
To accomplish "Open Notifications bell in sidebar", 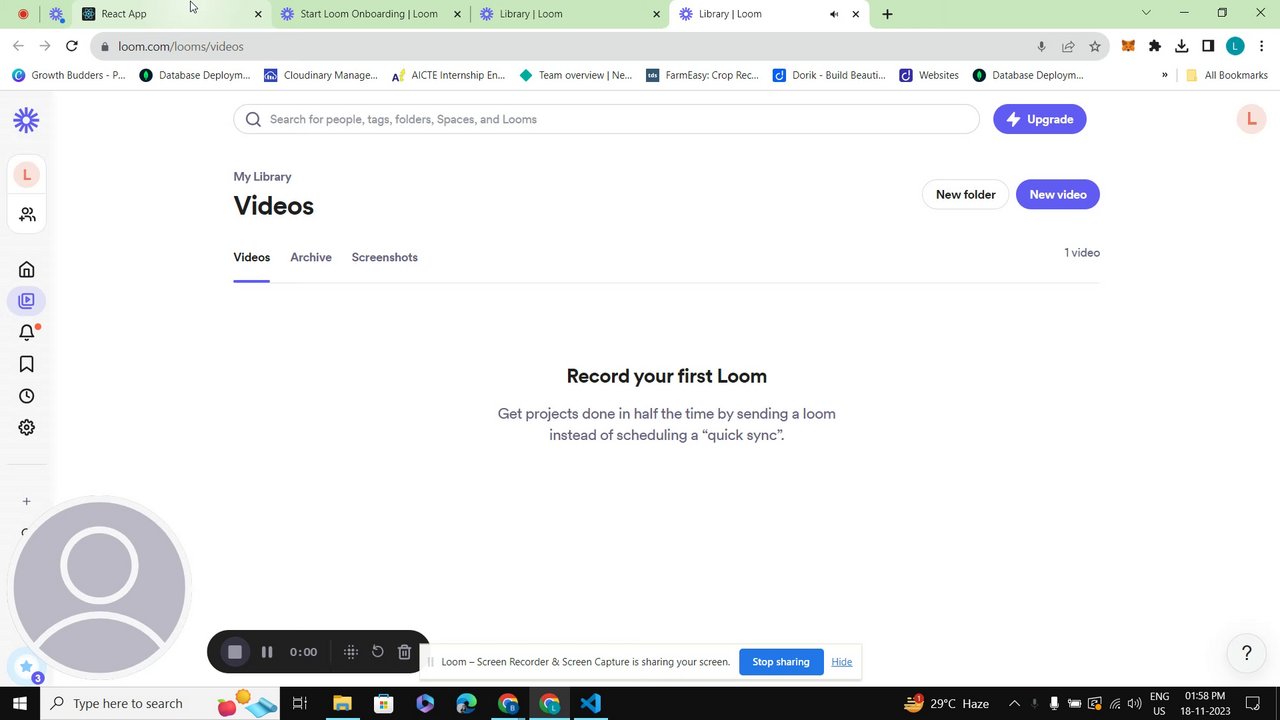I will 27,333.
